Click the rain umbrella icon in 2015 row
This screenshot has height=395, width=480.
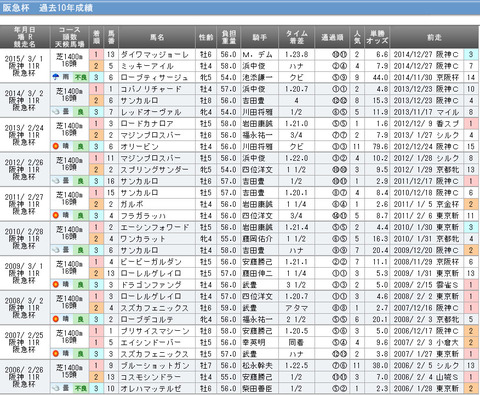coord(56,77)
